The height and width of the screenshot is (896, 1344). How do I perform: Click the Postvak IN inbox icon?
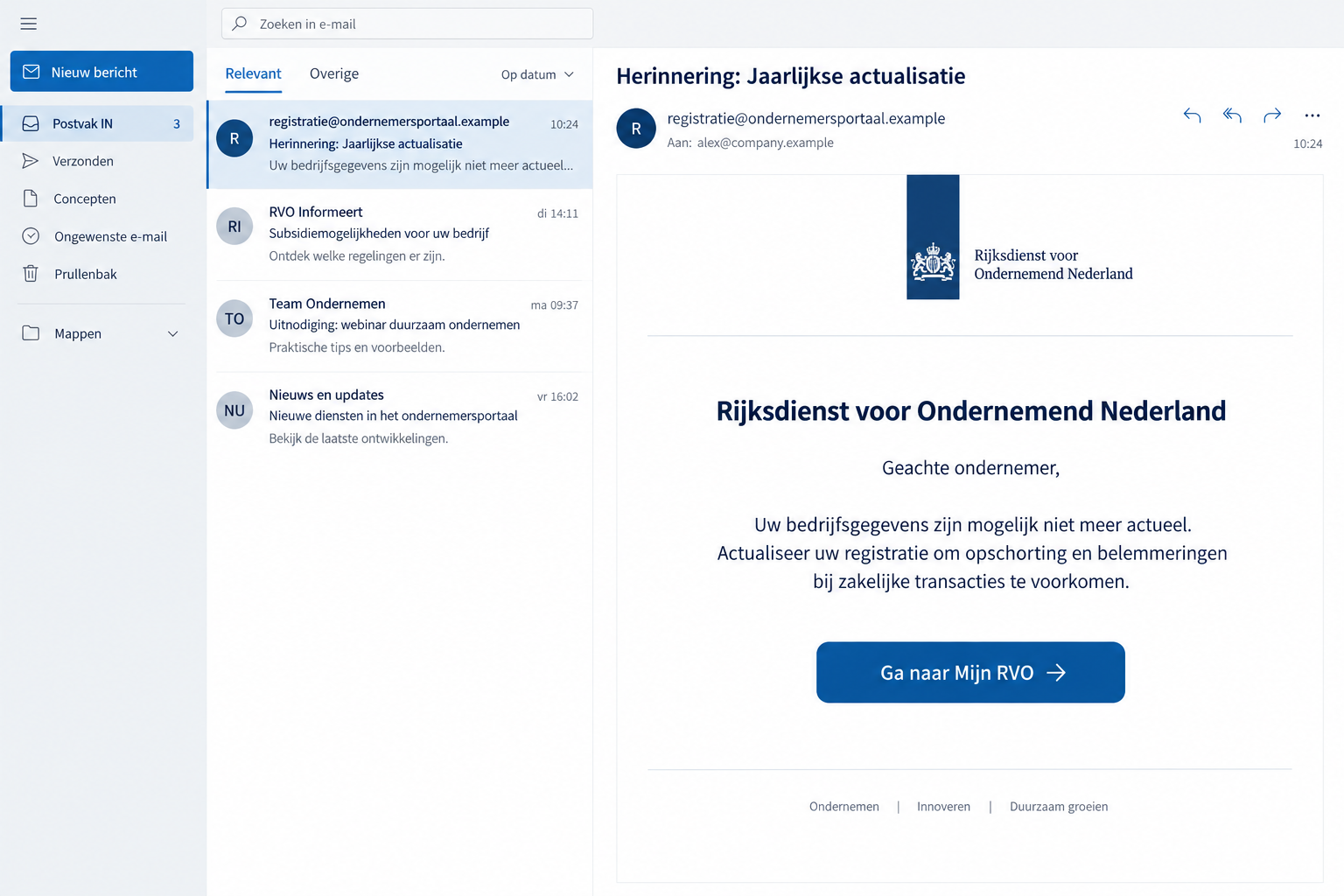pyautogui.click(x=31, y=123)
